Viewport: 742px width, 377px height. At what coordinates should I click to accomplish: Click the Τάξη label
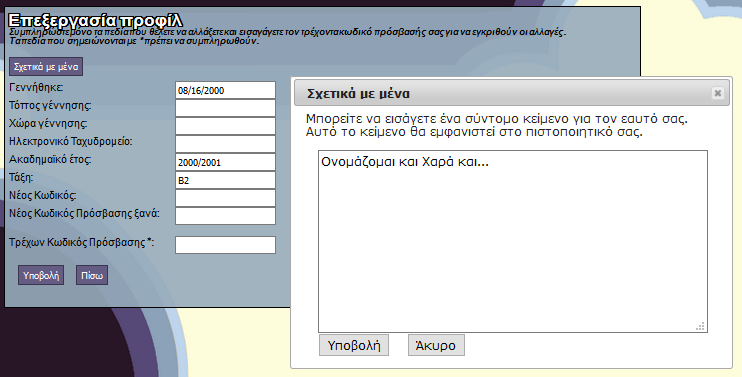coord(21,177)
